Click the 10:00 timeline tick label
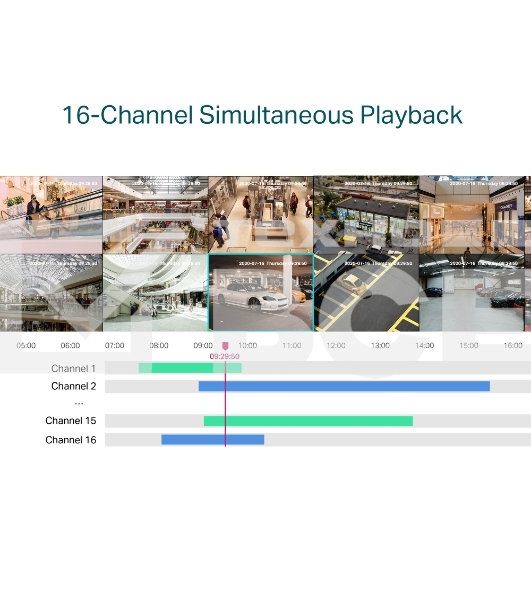 coord(248,346)
